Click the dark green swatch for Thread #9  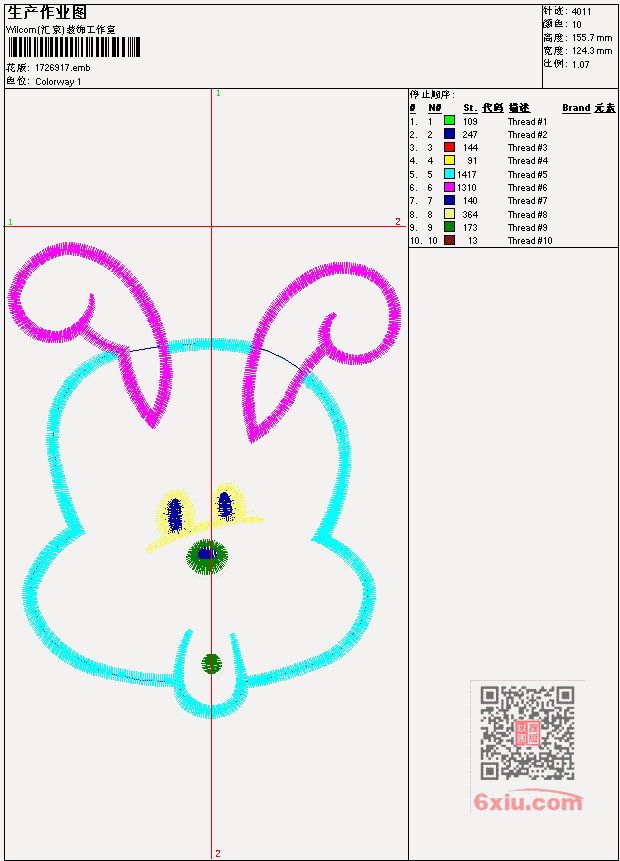[449, 227]
